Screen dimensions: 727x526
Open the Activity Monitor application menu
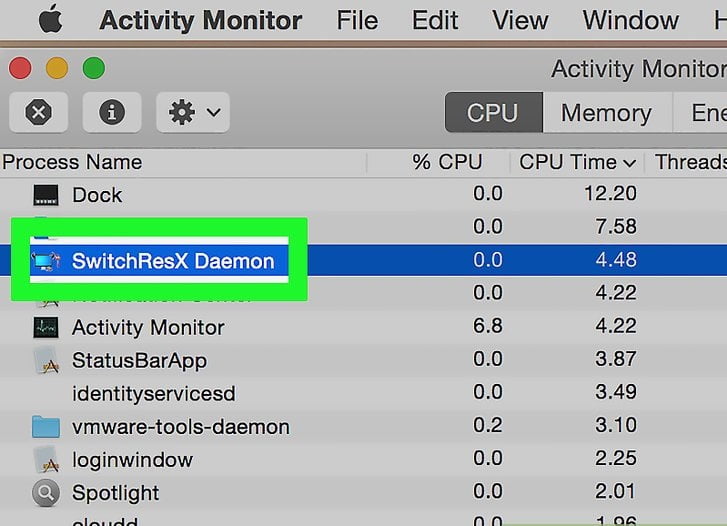[201, 20]
